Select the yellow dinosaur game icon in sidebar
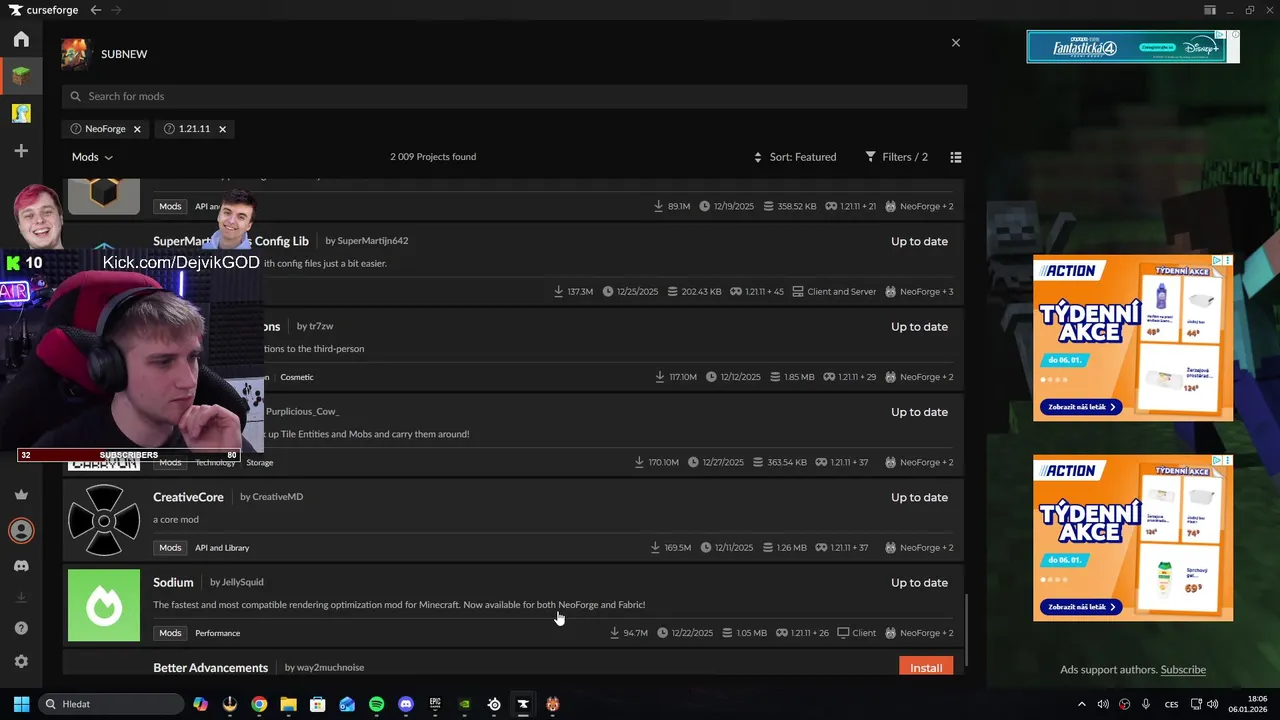1280x720 pixels. point(21,113)
